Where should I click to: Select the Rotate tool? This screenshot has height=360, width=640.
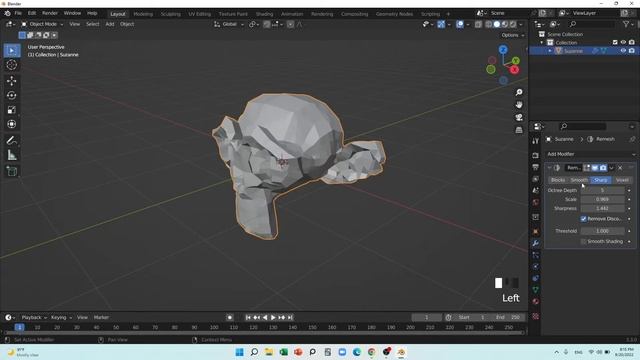pos(12,95)
